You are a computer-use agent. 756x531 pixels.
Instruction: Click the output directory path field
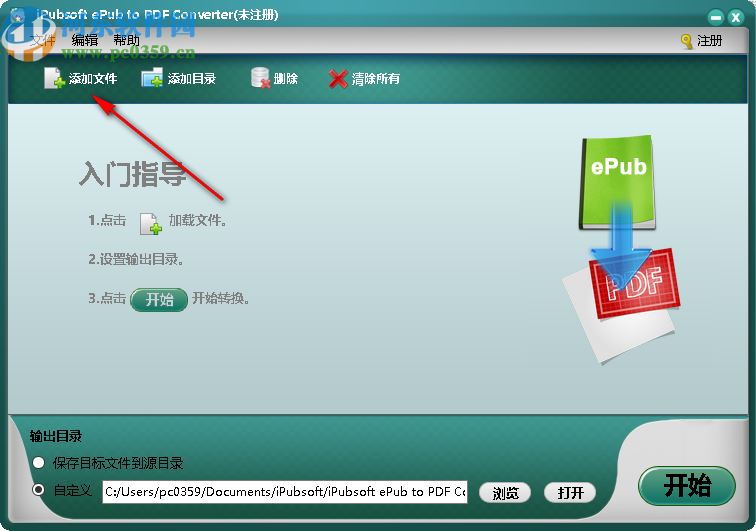click(285, 492)
